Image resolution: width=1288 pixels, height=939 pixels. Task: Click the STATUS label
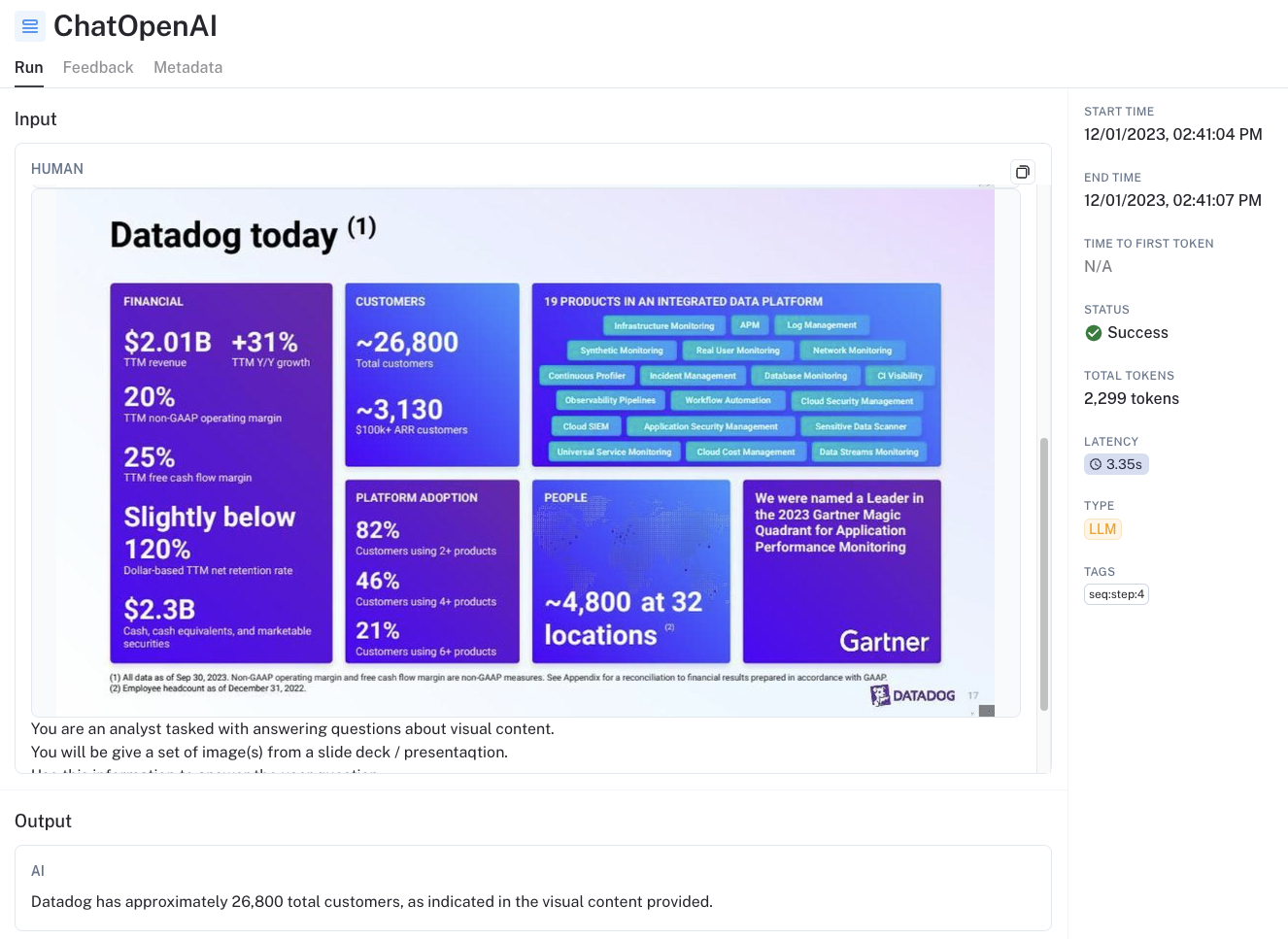(1106, 310)
